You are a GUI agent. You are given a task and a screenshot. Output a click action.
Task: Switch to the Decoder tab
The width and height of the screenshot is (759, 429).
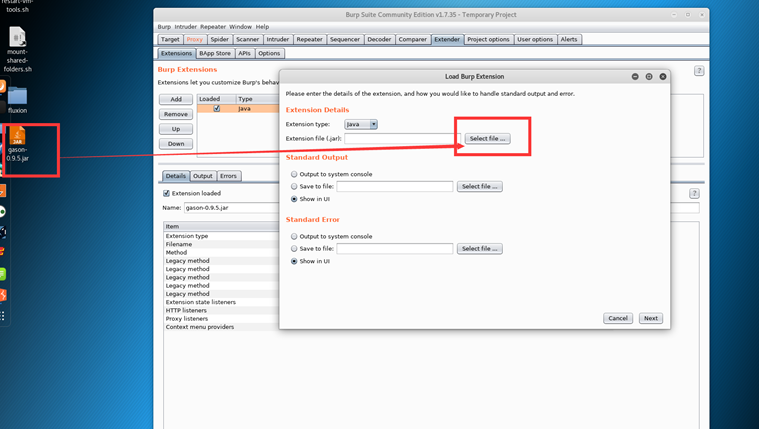379,39
